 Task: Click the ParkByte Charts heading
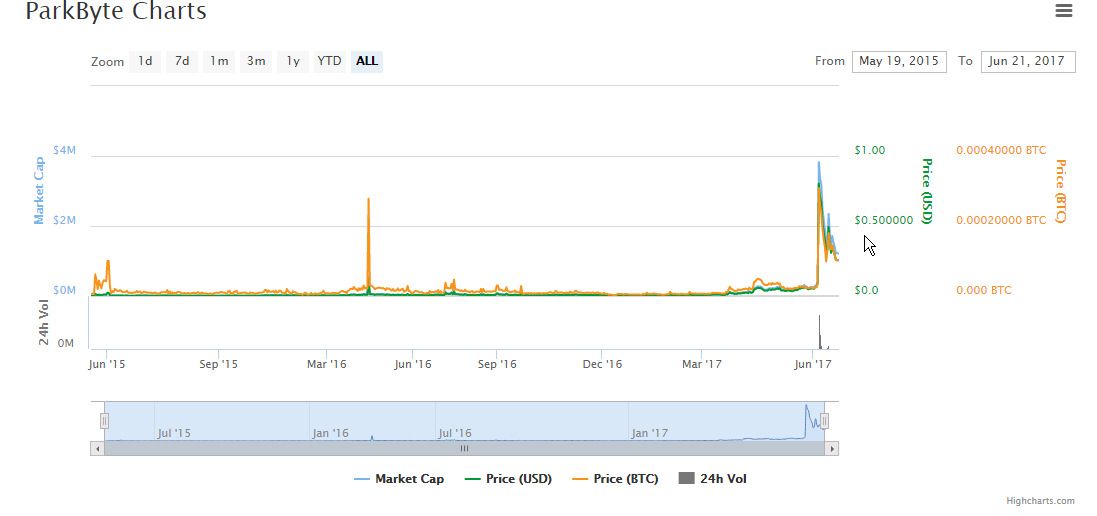tap(116, 11)
